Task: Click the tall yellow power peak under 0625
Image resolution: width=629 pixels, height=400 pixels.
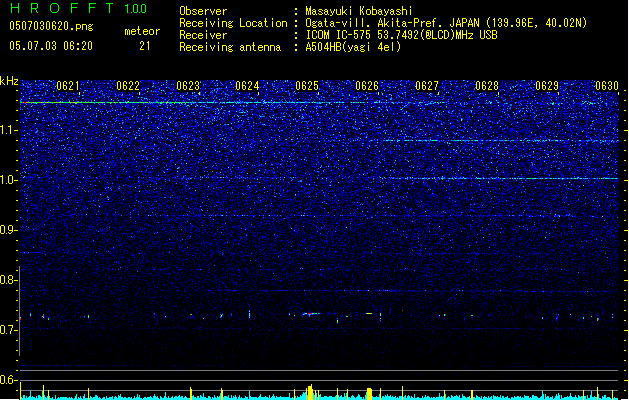Action: [x=310, y=392]
